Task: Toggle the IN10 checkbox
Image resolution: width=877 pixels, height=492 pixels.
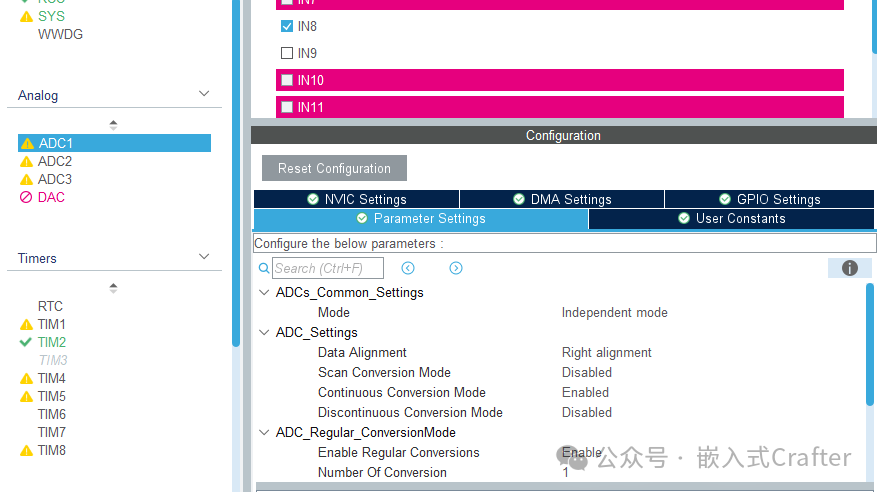Action: point(287,80)
